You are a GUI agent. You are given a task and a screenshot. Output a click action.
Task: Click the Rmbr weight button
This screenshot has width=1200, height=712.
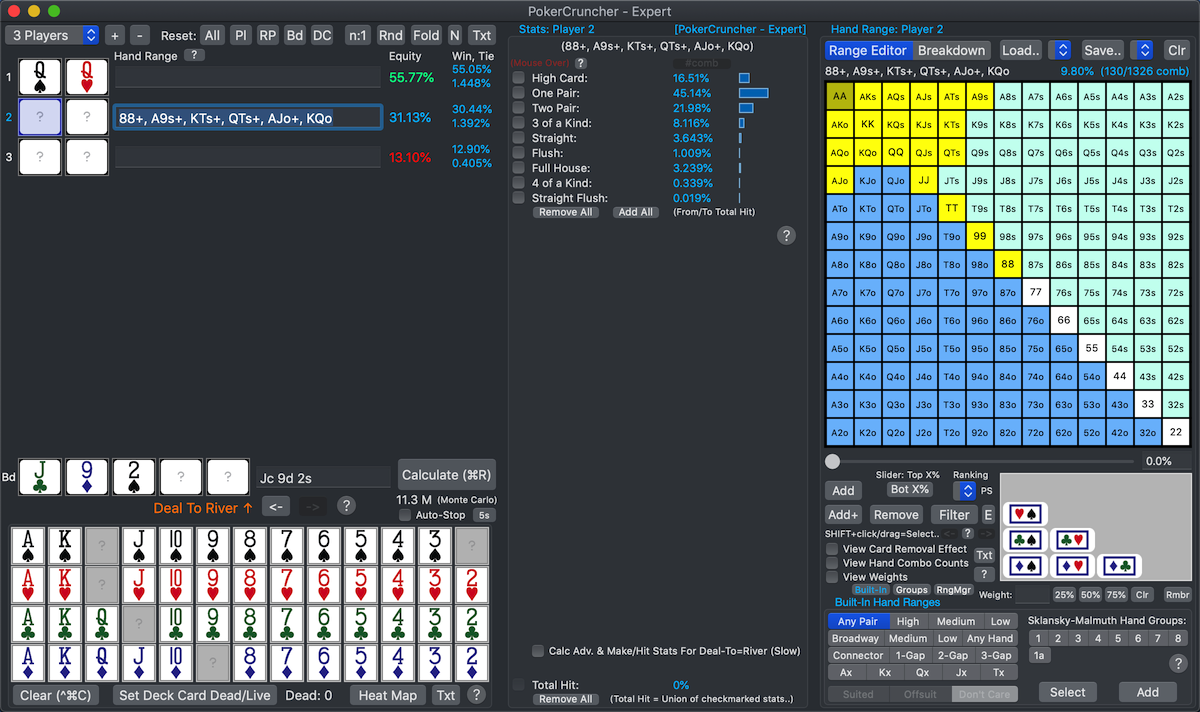click(x=1178, y=595)
